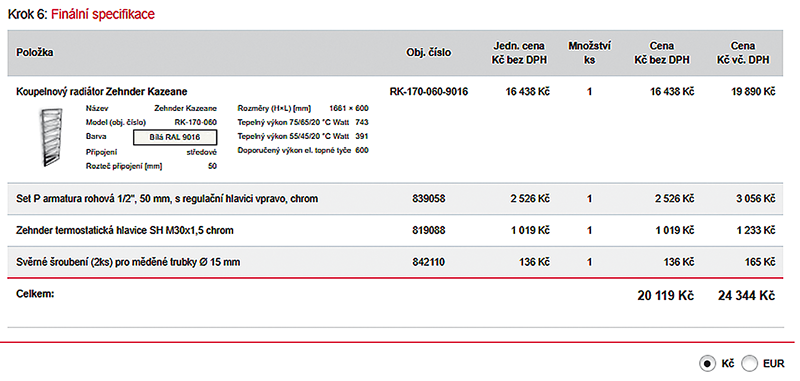Image resolution: width=800 pixels, height=381 pixels.
Task: Click the Jedn. cena Kč bez DPH header
Action: (x=519, y=53)
